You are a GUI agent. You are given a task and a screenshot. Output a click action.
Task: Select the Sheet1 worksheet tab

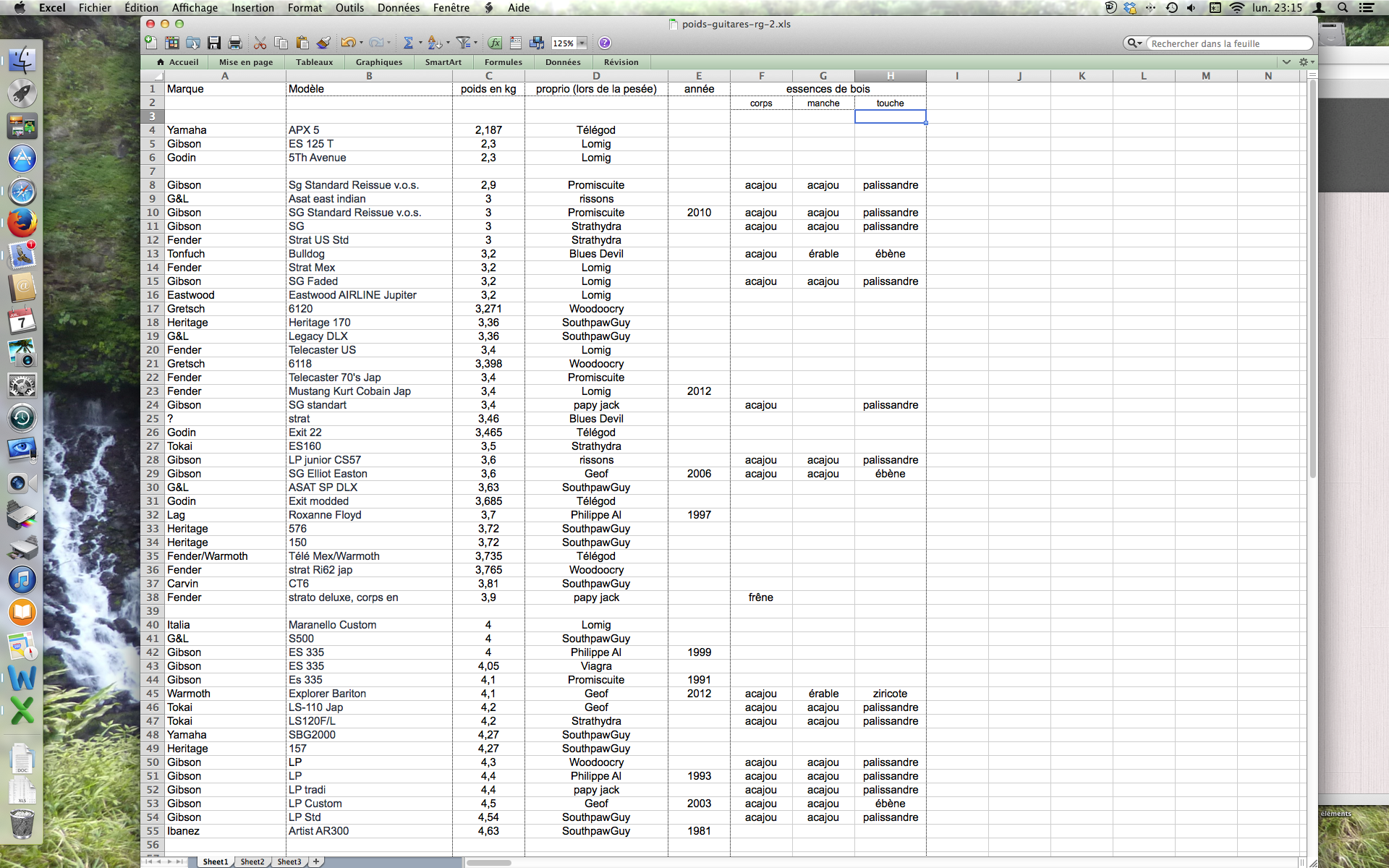pyautogui.click(x=216, y=861)
